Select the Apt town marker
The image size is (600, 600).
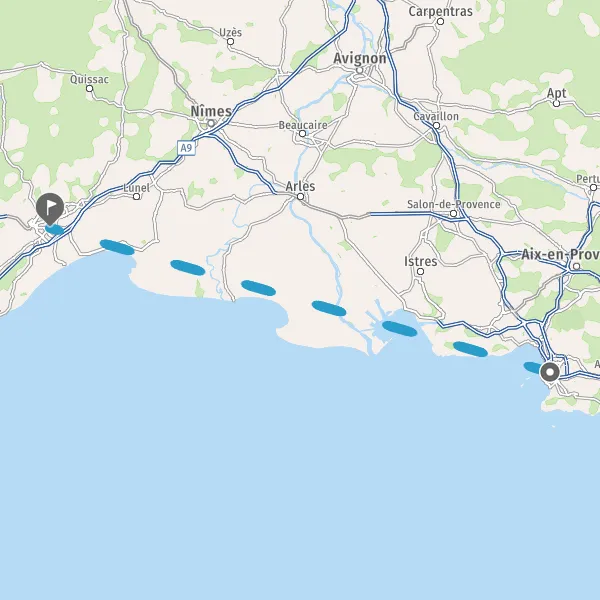coord(557,103)
